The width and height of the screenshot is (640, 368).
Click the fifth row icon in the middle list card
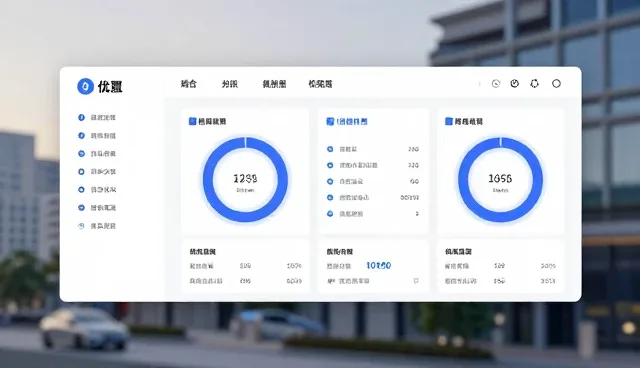330,214
